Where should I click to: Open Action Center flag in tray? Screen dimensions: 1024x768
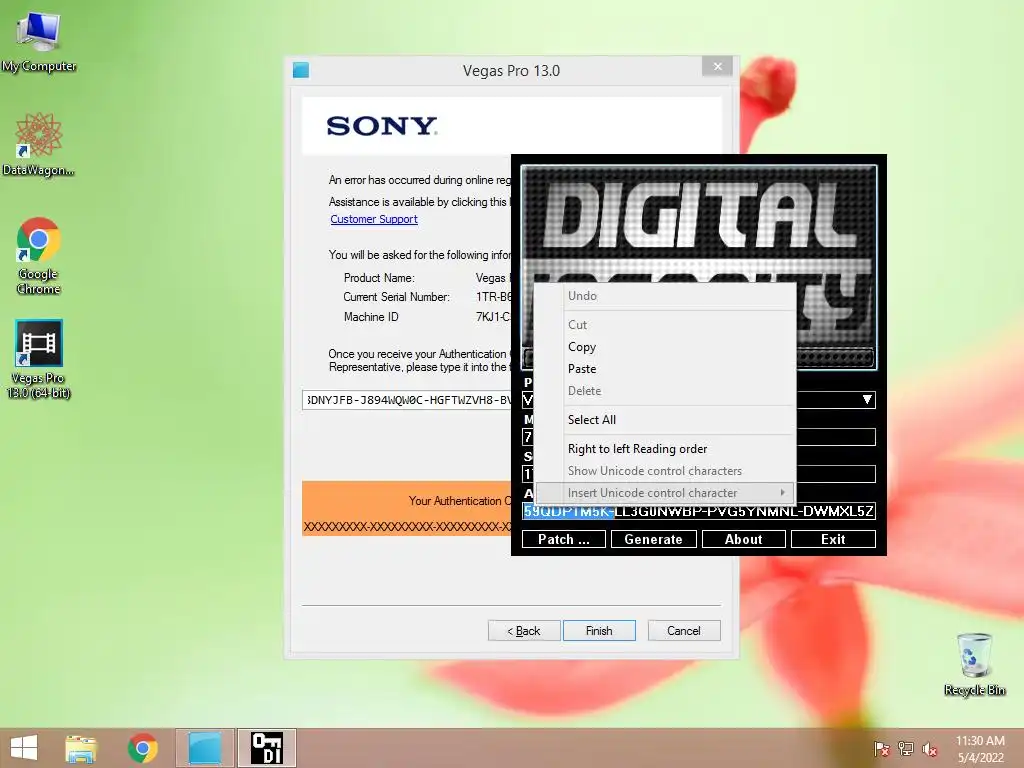point(882,748)
